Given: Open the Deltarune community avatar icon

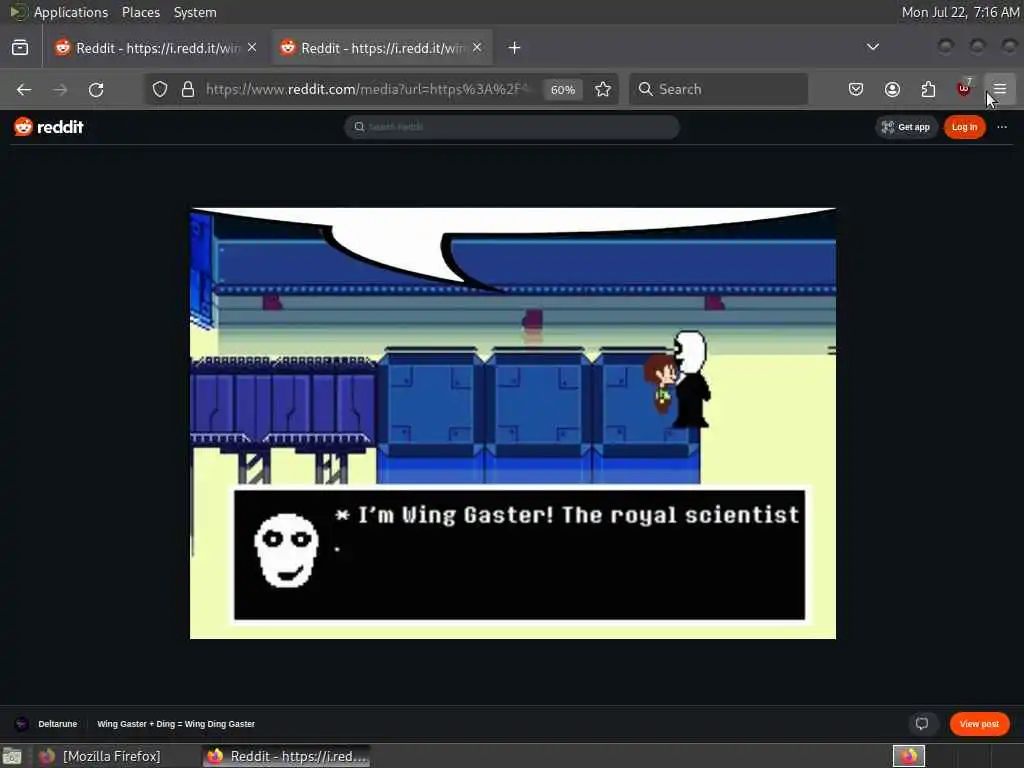Looking at the screenshot, I should (22, 724).
